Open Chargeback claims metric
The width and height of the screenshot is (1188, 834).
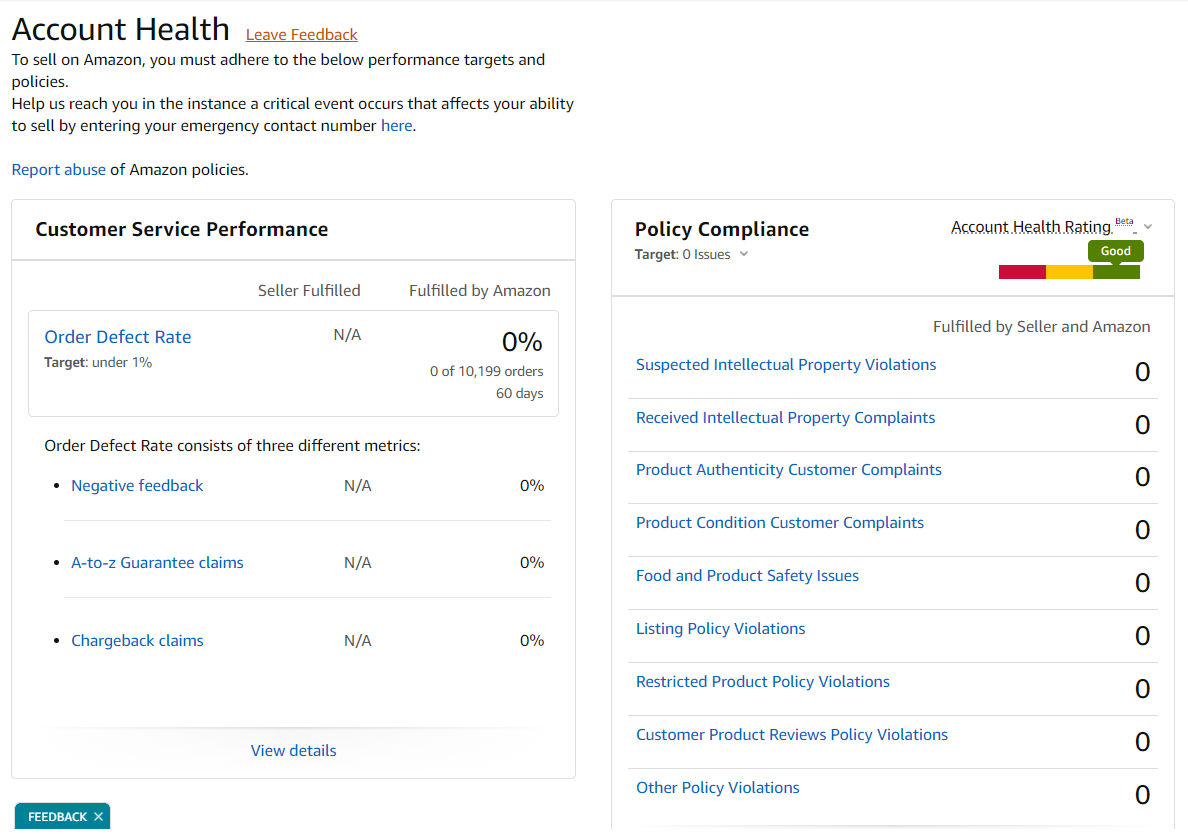(137, 641)
